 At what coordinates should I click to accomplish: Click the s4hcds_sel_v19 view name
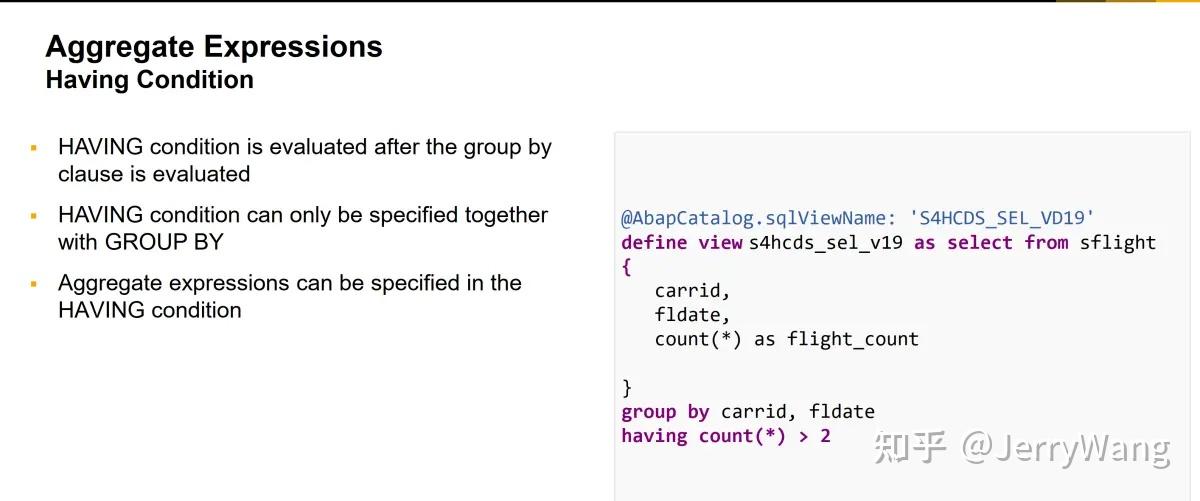[x=827, y=242]
